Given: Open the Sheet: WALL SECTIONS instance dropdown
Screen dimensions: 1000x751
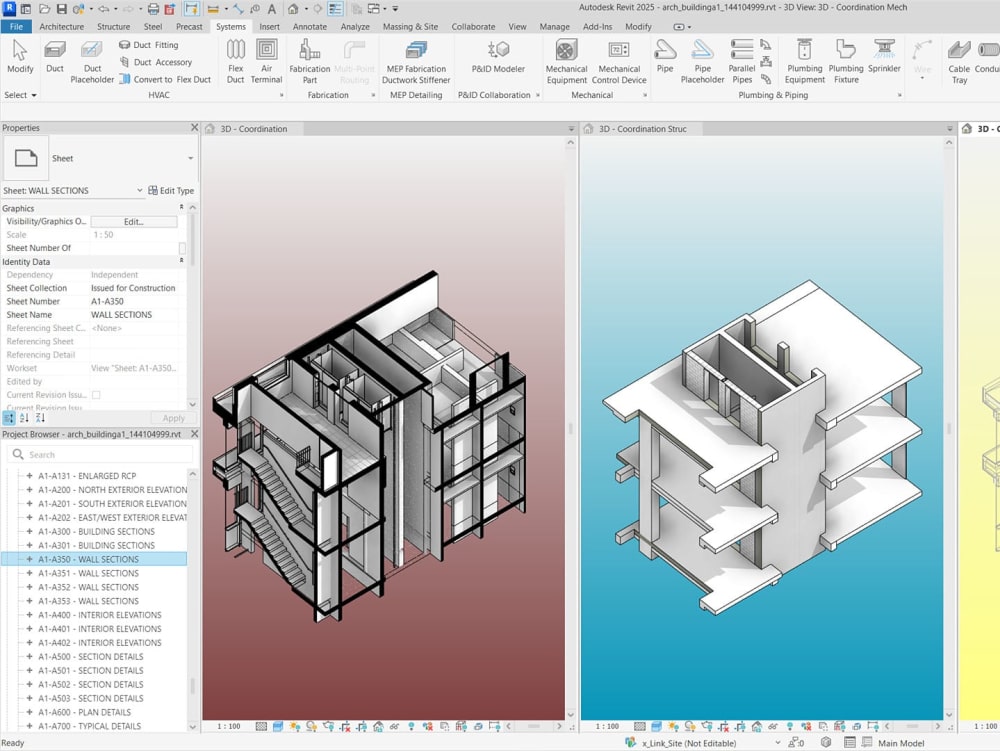Looking at the screenshot, I should (139, 191).
